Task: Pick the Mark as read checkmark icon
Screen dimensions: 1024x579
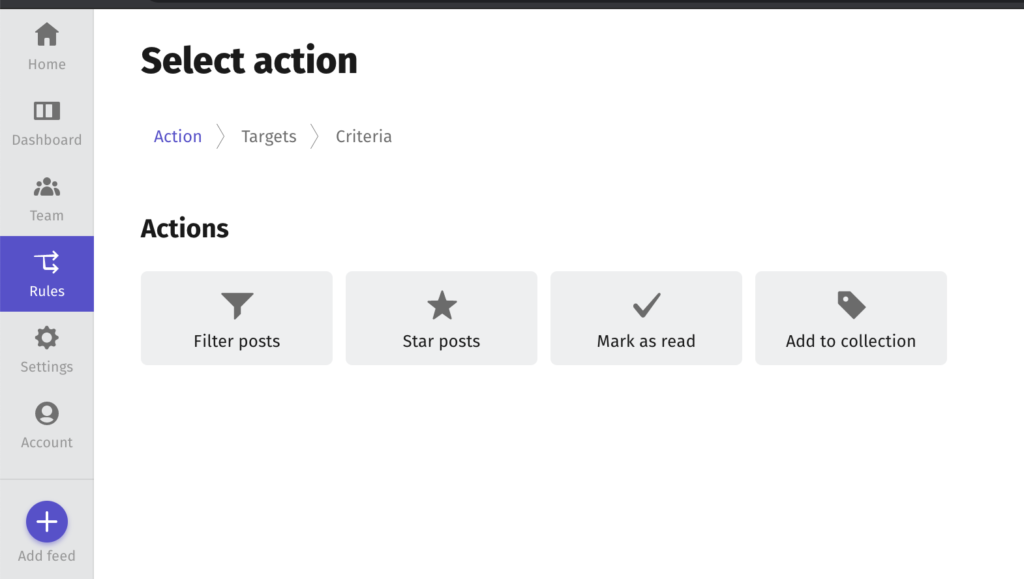Action: coord(647,305)
